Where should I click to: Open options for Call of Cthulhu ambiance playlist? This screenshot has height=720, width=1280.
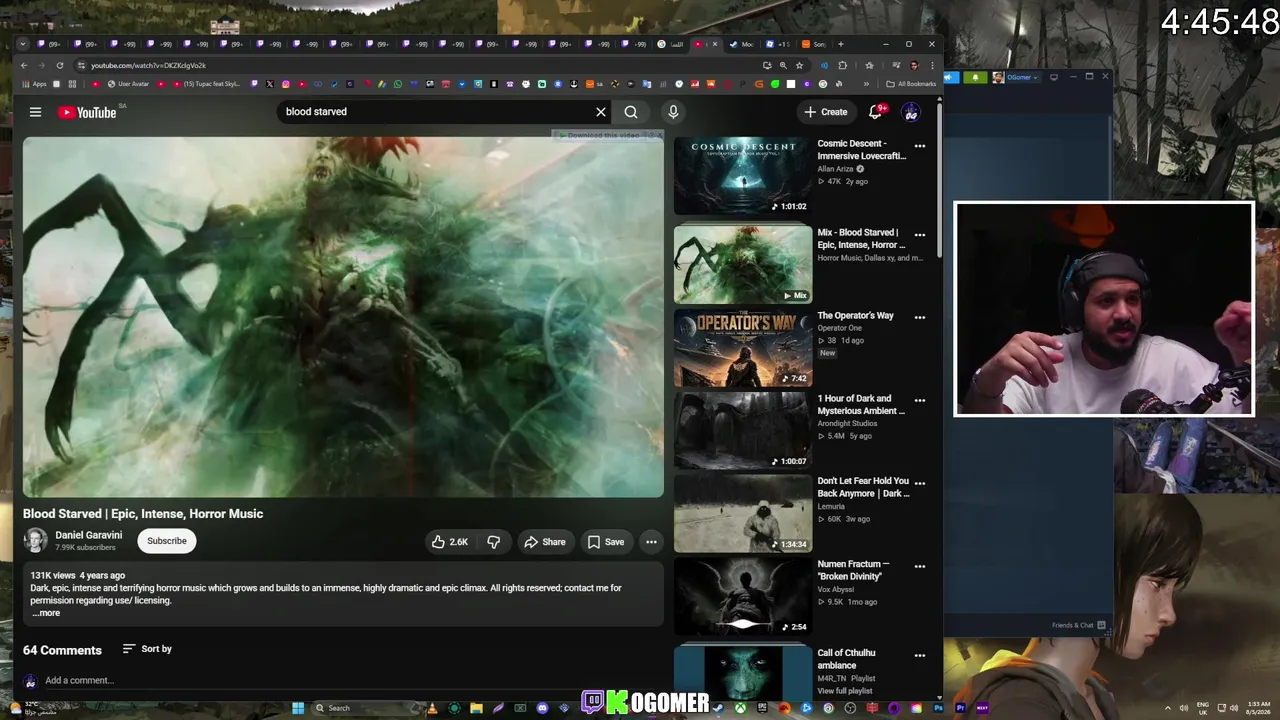pyautogui.click(x=920, y=656)
